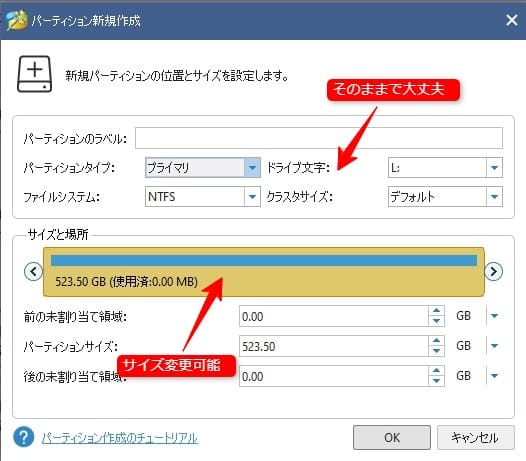Decrease the 前の未割り当て領域 value
This screenshot has height=461, width=526.
(x=436, y=321)
